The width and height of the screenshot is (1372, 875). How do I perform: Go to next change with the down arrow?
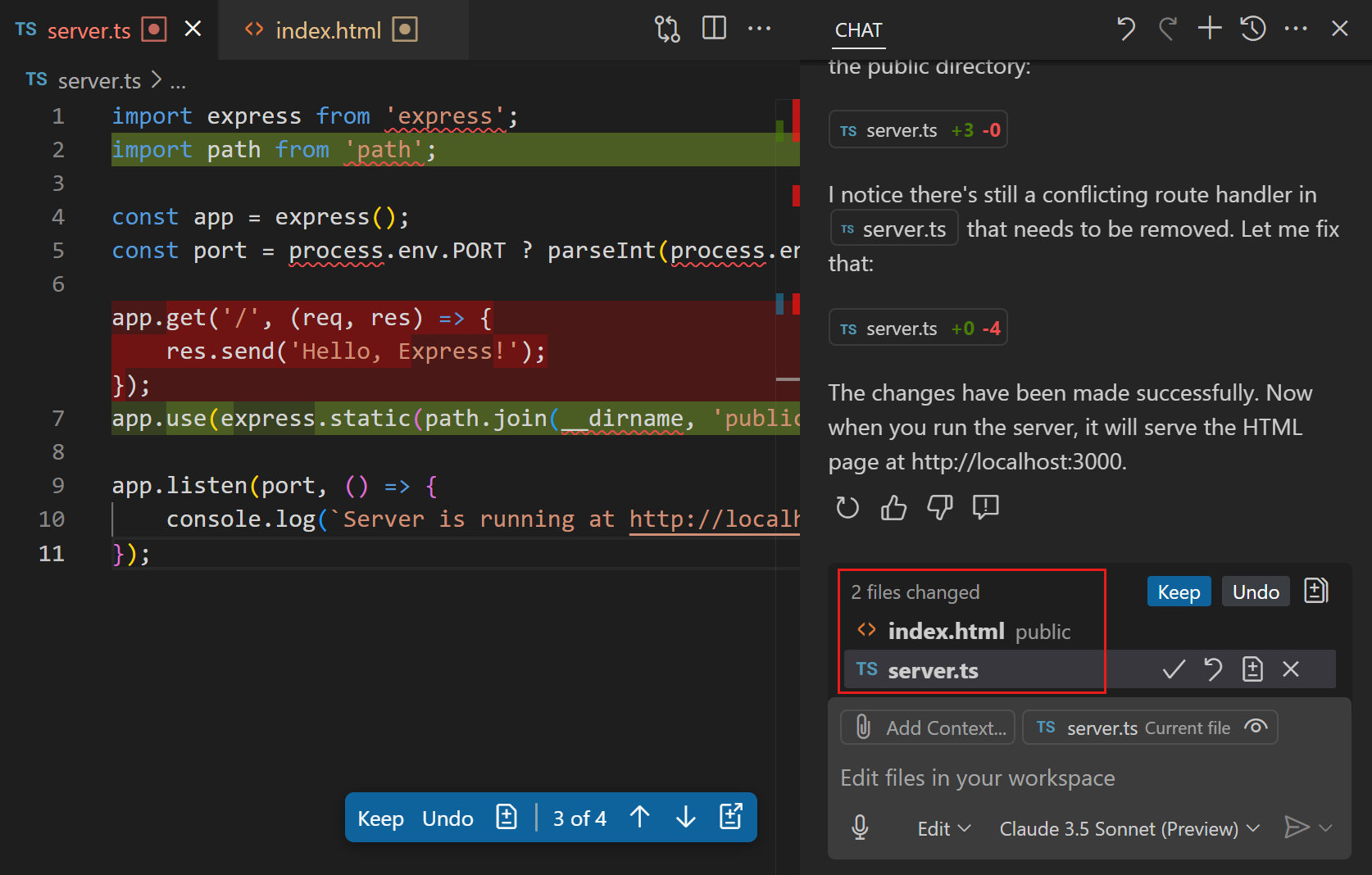(684, 817)
